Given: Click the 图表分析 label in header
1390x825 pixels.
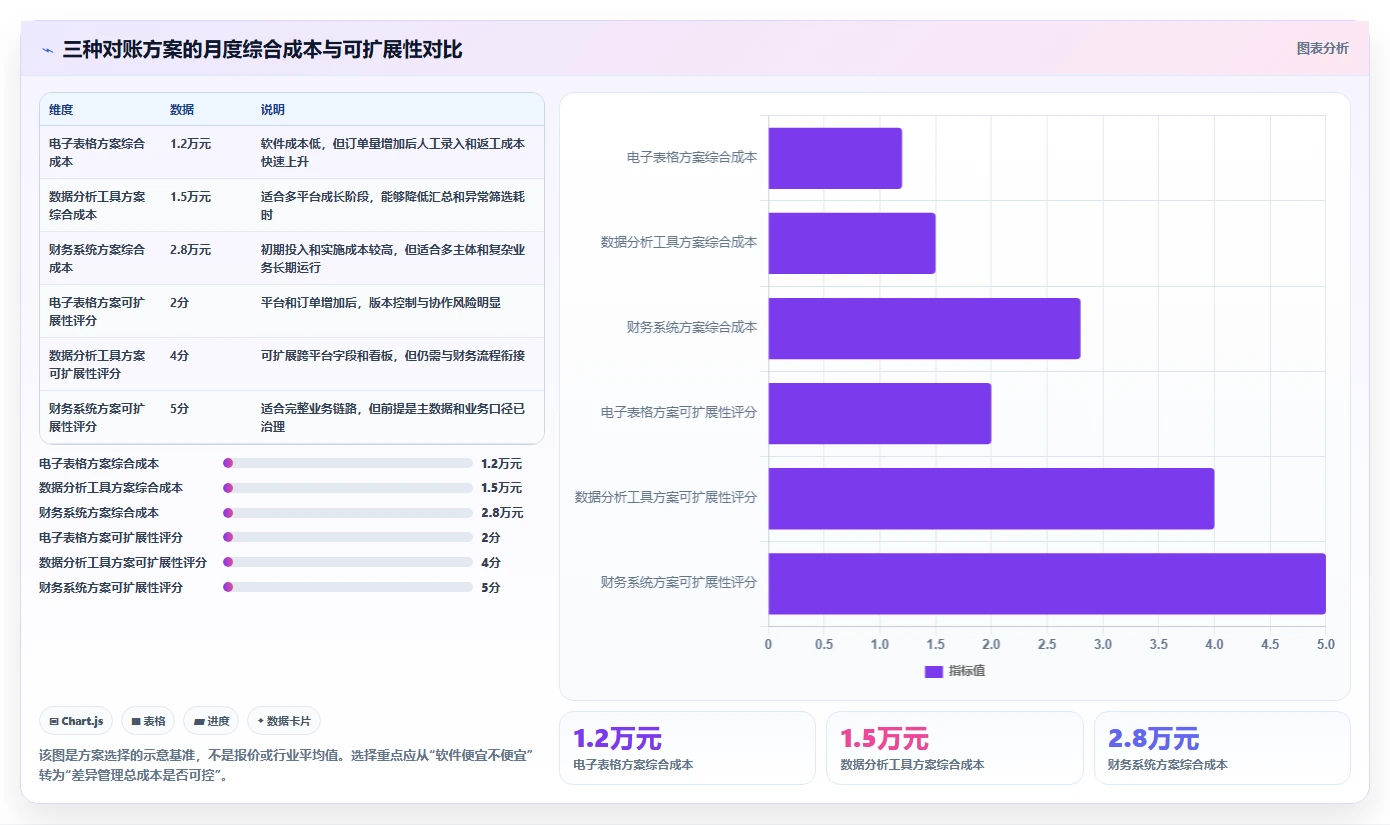Looking at the screenshot, I should pyautogui.click(x=1322, y=48).
